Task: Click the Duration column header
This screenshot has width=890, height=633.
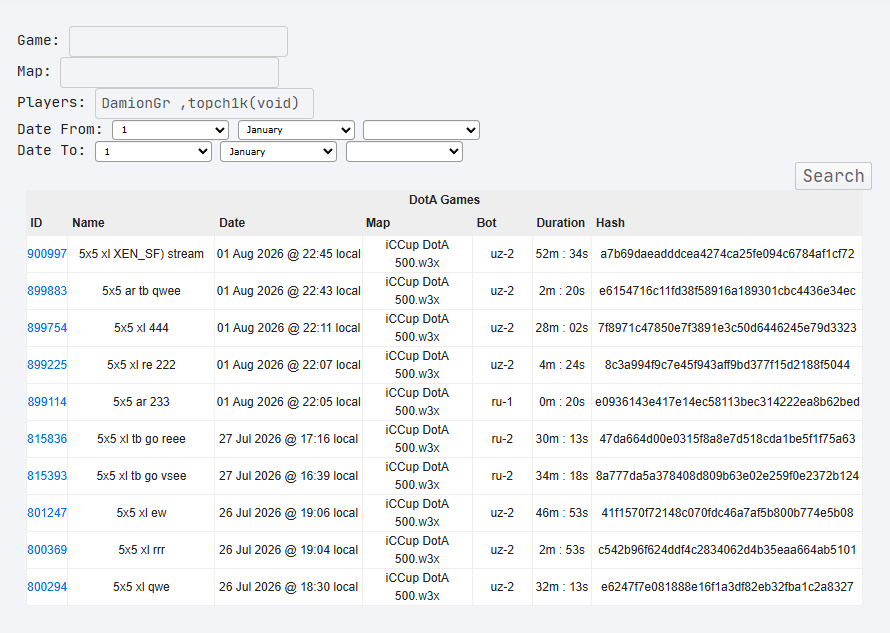Action: pyautogui.click(x=561, y=223)
